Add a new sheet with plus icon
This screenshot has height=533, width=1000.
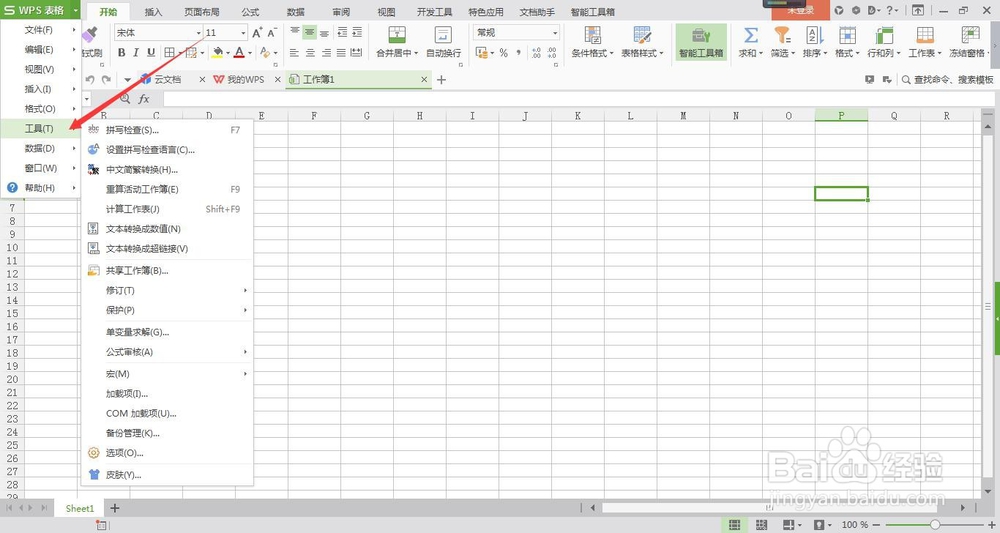(x=115, y=508)
